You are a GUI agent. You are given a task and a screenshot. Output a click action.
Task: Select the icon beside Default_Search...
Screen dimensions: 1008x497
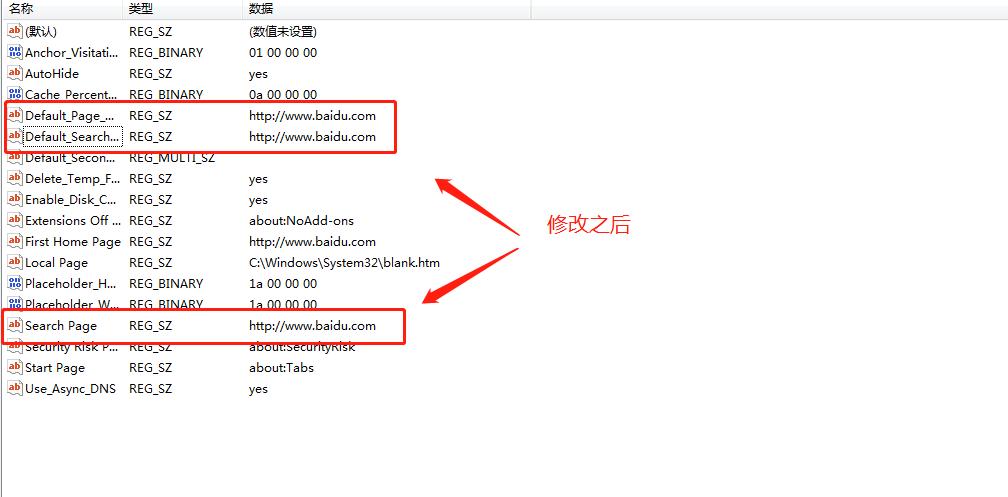[15, 136]
